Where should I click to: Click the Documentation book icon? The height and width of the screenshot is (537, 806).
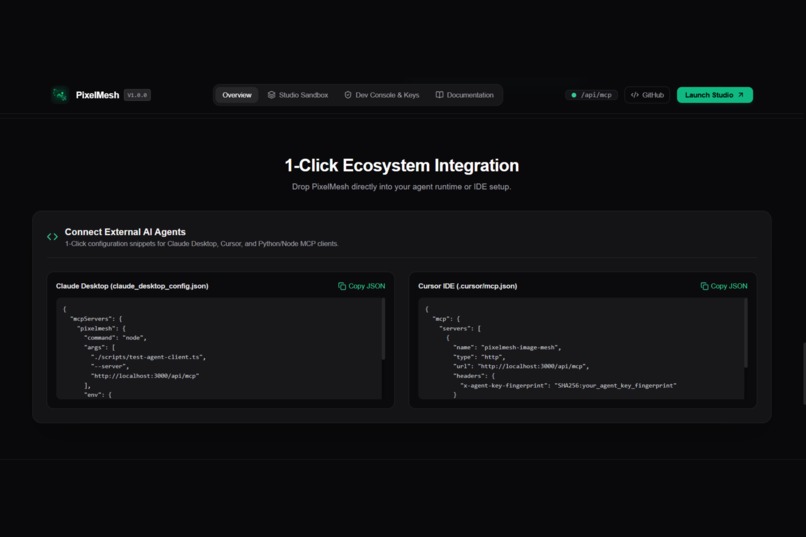click(439, 95)
